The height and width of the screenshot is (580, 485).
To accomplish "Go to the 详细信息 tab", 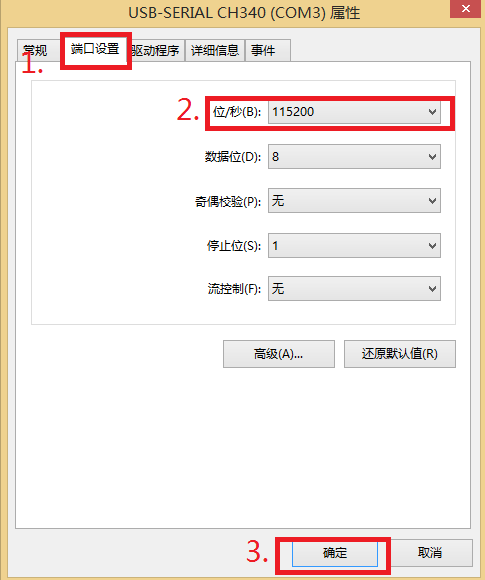I will (215, 50).
